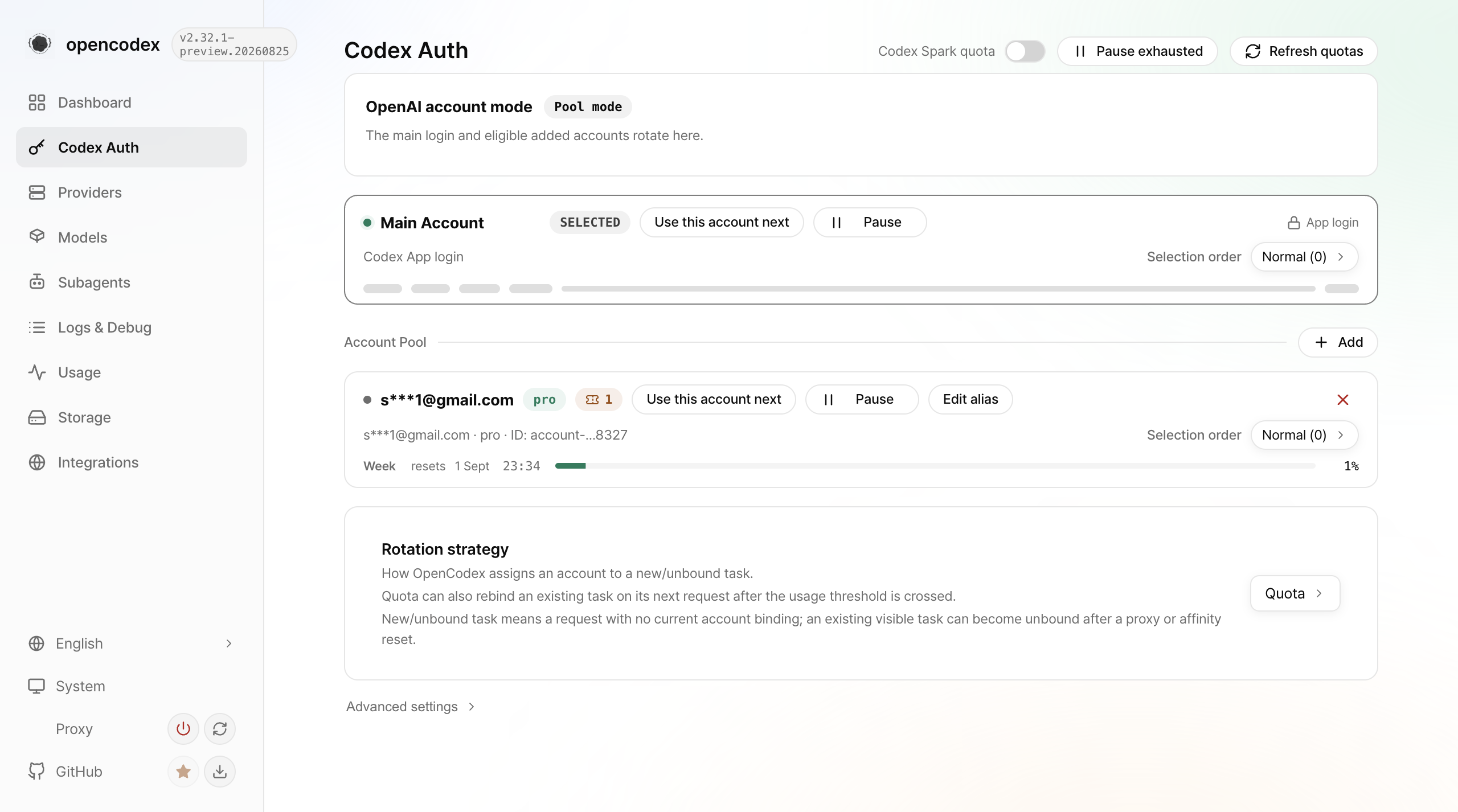
Task: Click the 'Rotation strategy' heading
Action: [x=445, y=549]
